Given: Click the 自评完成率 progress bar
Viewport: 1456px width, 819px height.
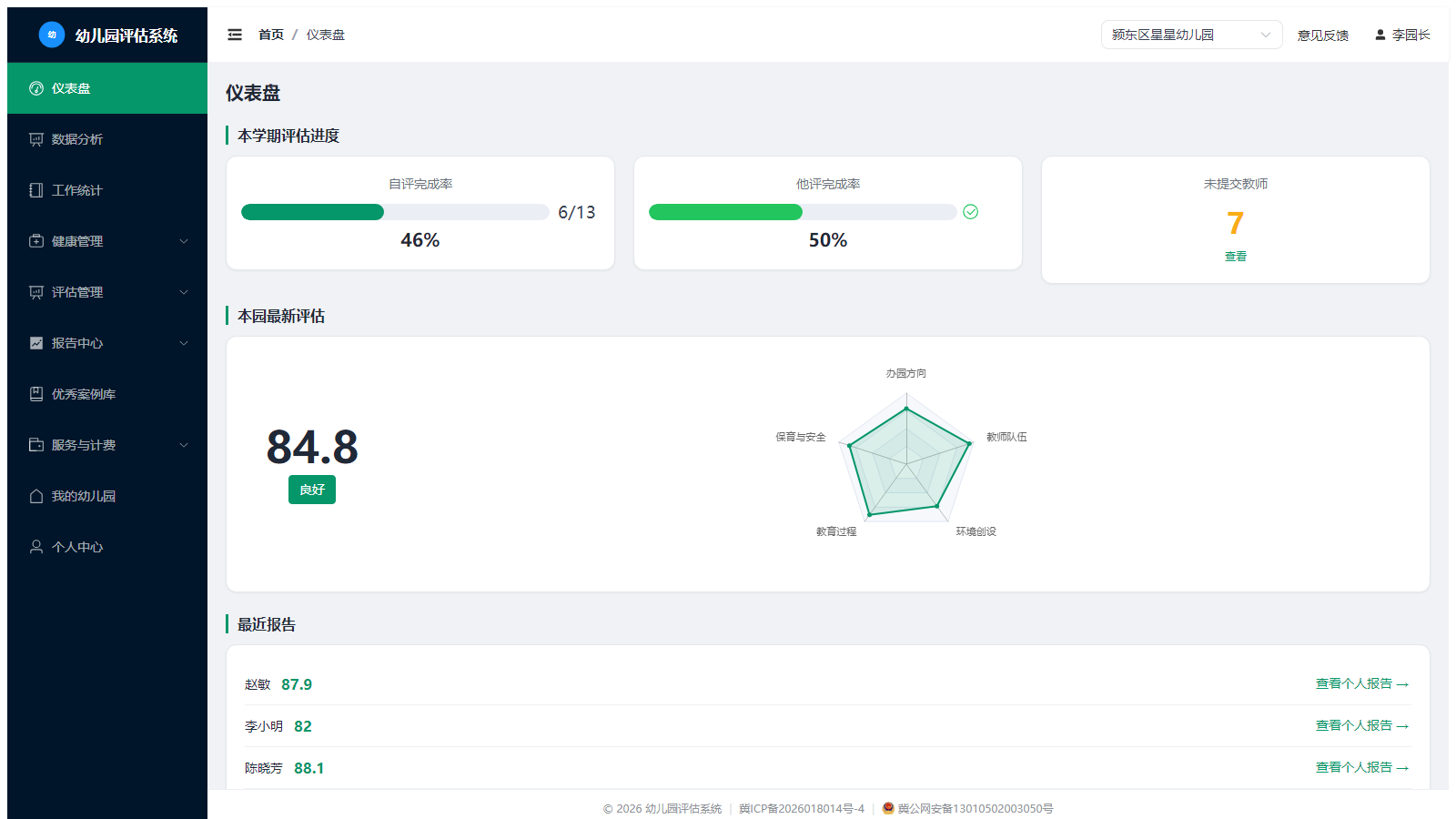Looking at the screenshot, I should click(x=395, y=212).
